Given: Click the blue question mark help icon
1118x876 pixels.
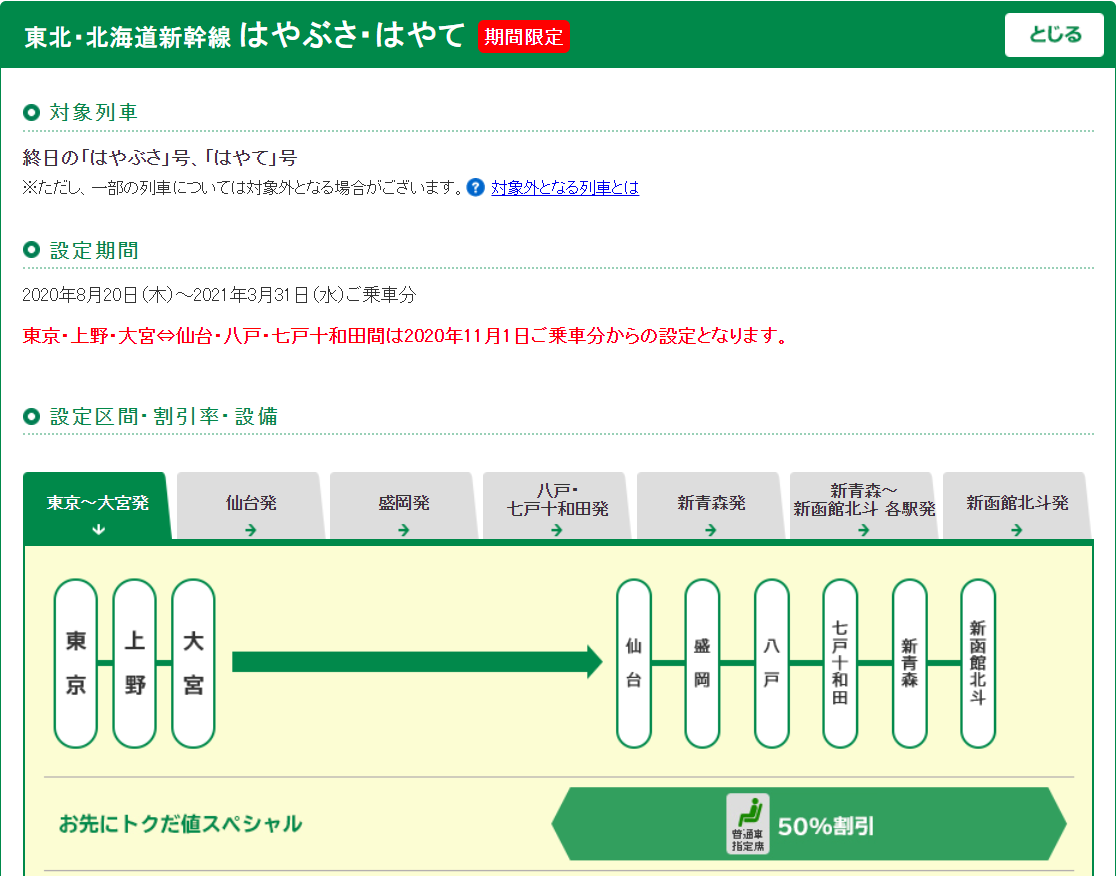Looking at the screenshot, I should point(476,187).
